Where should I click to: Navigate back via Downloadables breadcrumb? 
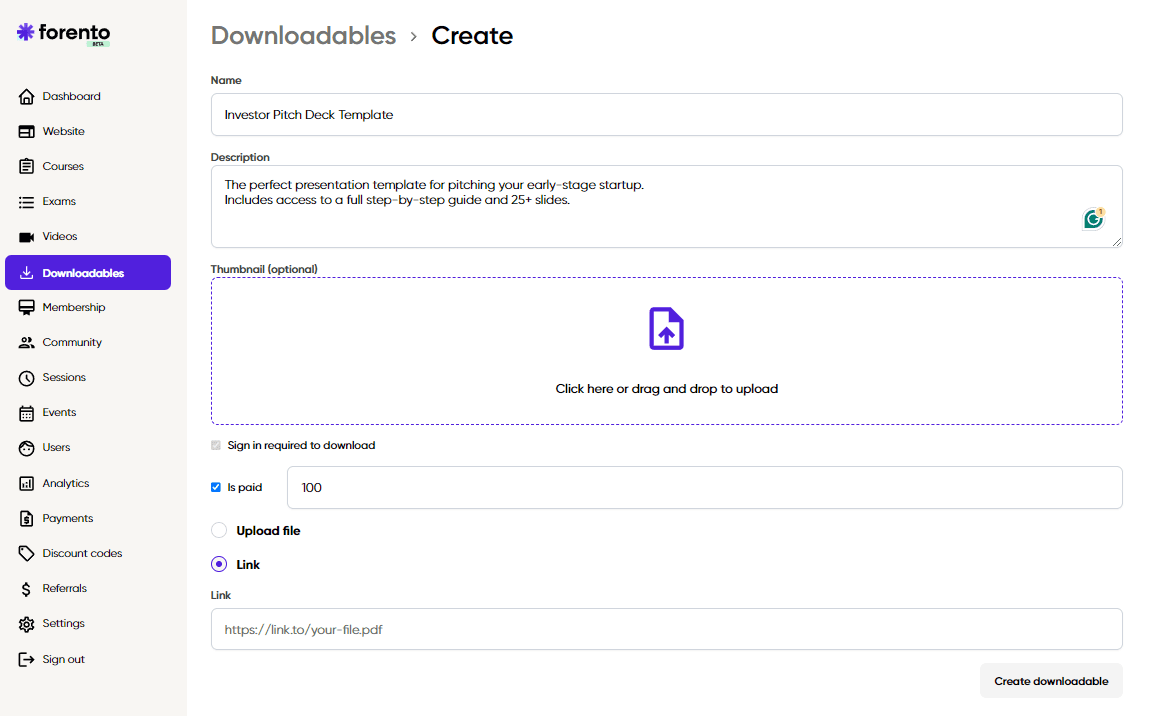point(303,36)
